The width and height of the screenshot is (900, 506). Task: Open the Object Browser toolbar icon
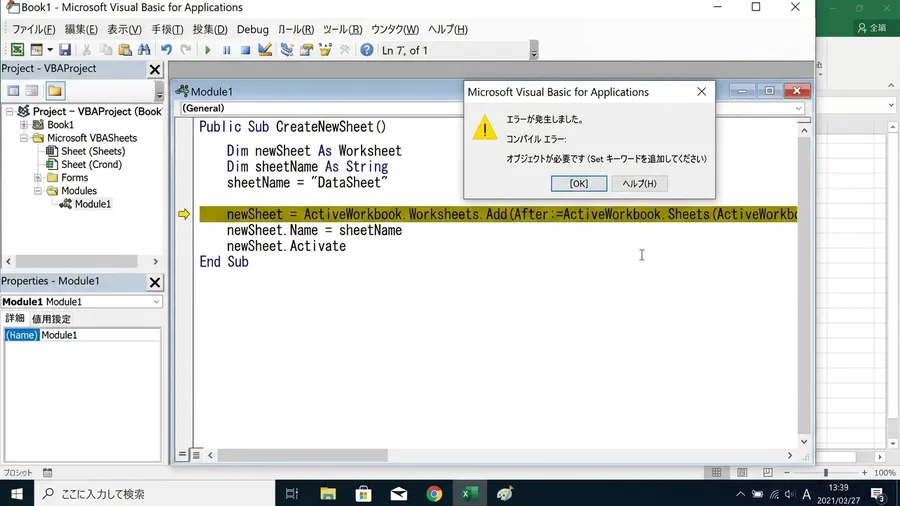click(325, 50)
